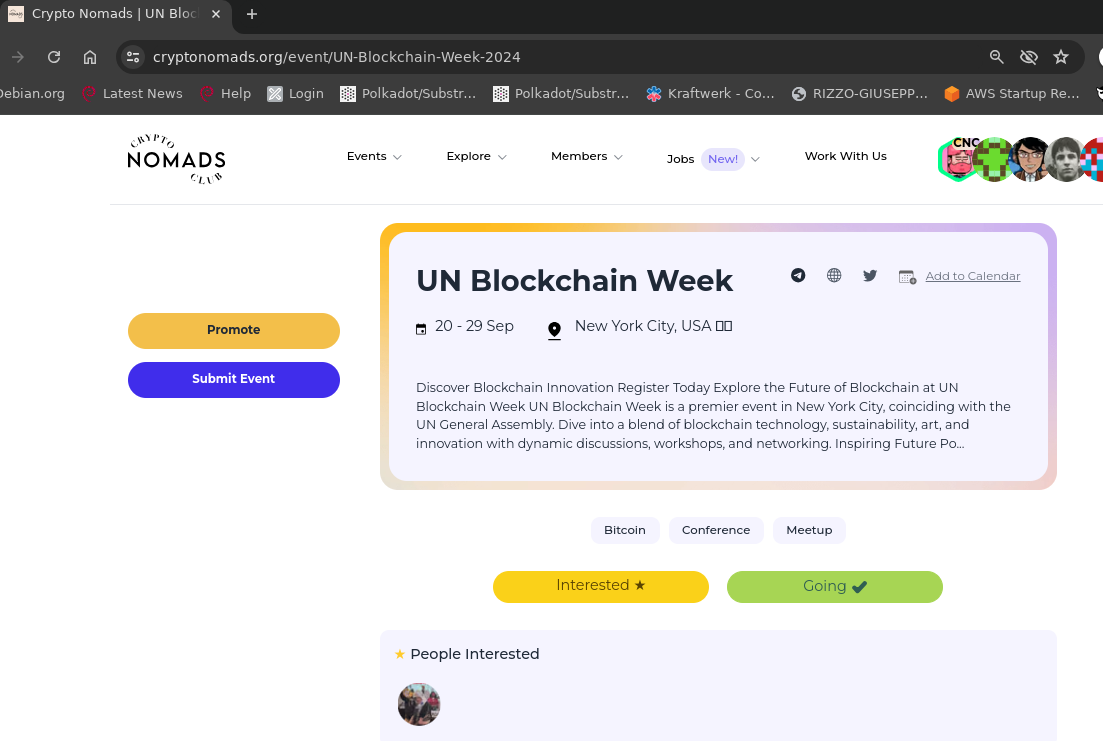Viewport: 1103px width, 741px height.
Task: Open the event's Twitter bird icon
Action: pyautogui.click(x=870, y=276)
